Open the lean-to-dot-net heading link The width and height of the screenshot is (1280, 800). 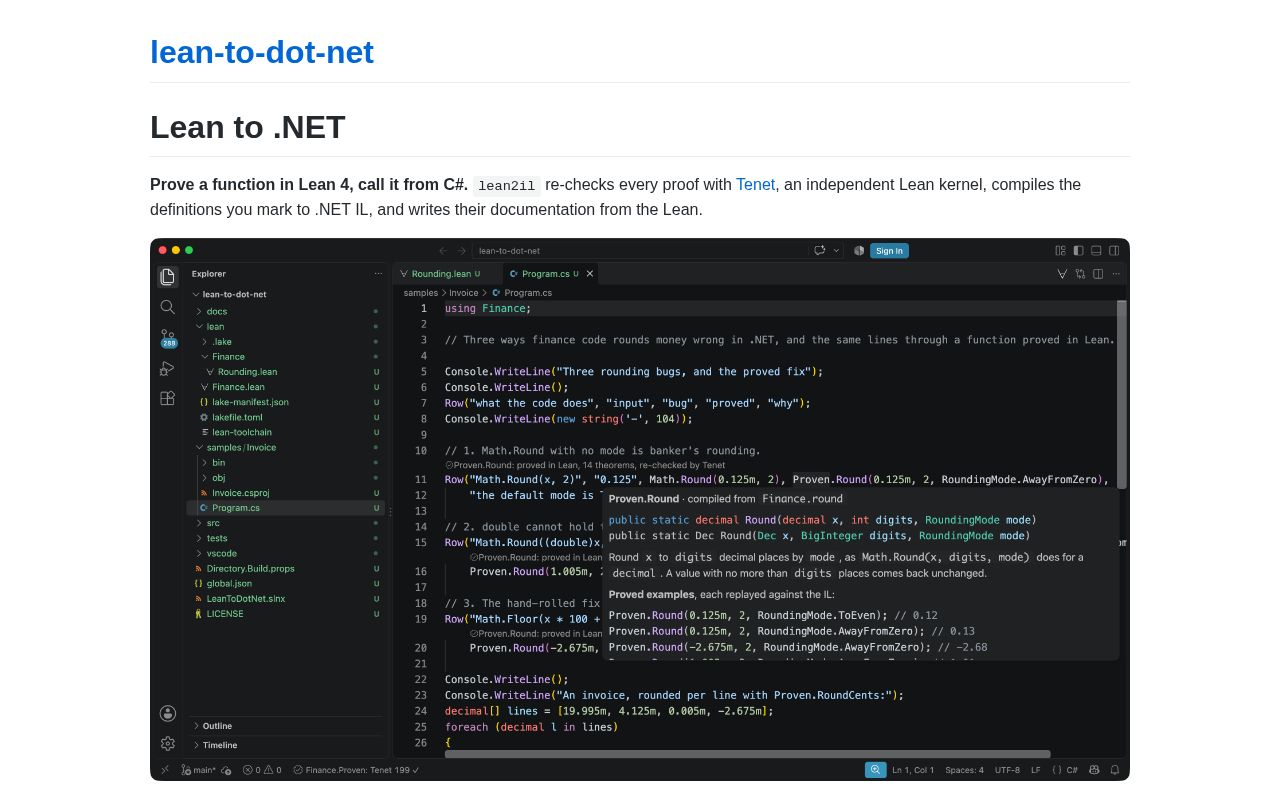(x=262, y=52)
